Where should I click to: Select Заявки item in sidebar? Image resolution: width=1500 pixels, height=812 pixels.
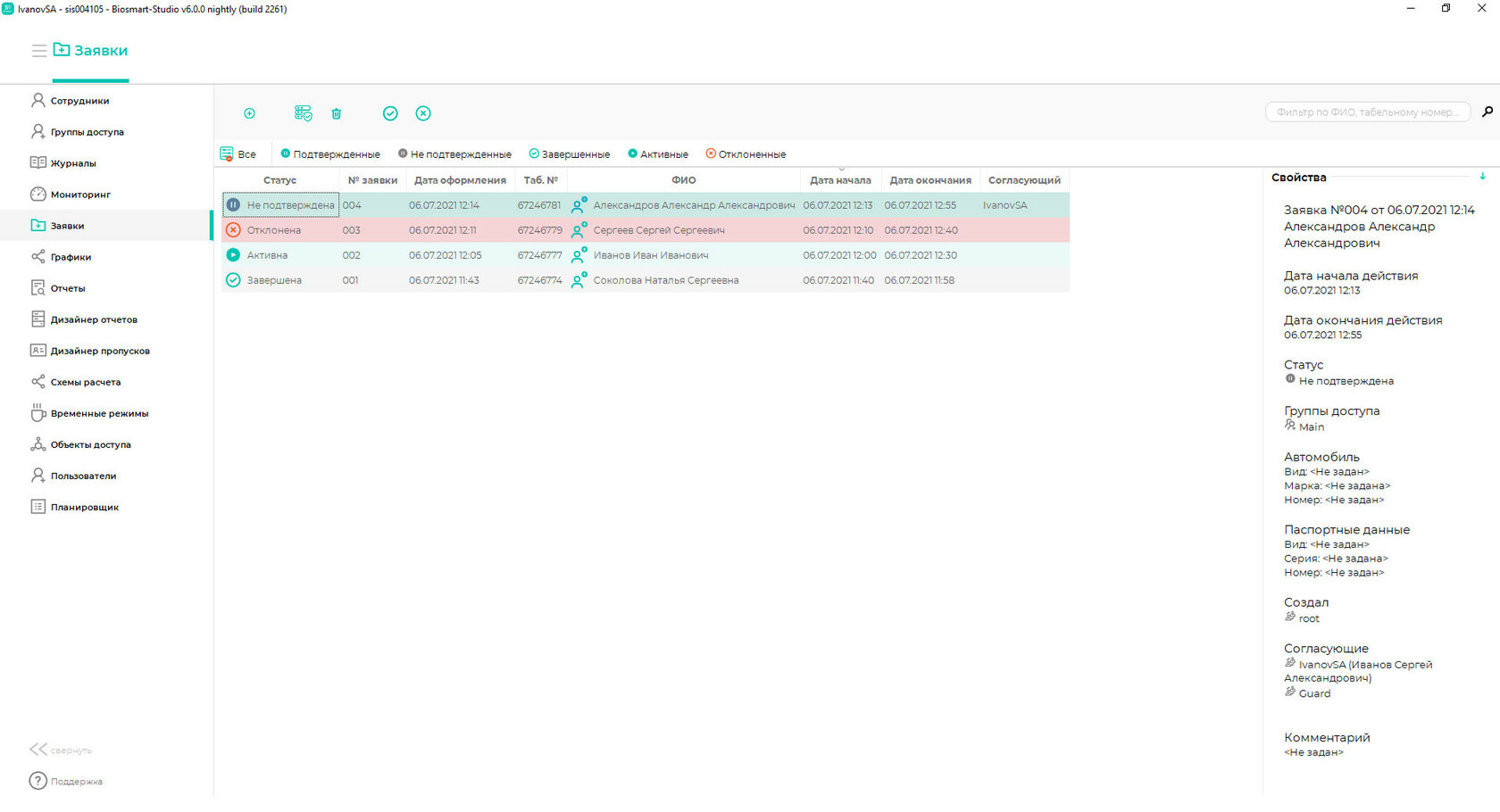click(x=106, y=225)
